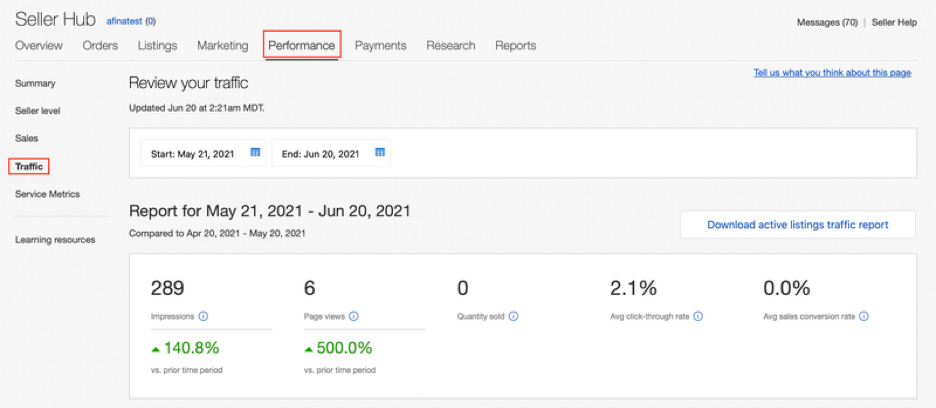Click the 500.0% page views change

(x=338, y=348)
